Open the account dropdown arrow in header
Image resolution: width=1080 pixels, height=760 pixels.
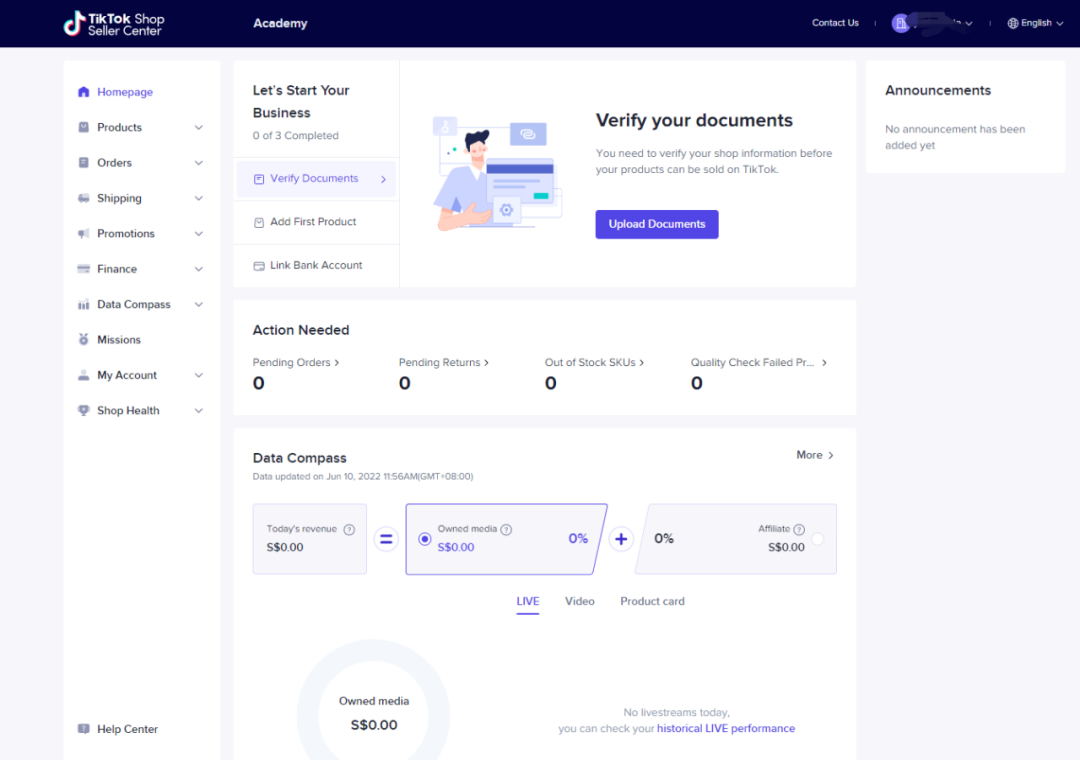pos(969,23)
